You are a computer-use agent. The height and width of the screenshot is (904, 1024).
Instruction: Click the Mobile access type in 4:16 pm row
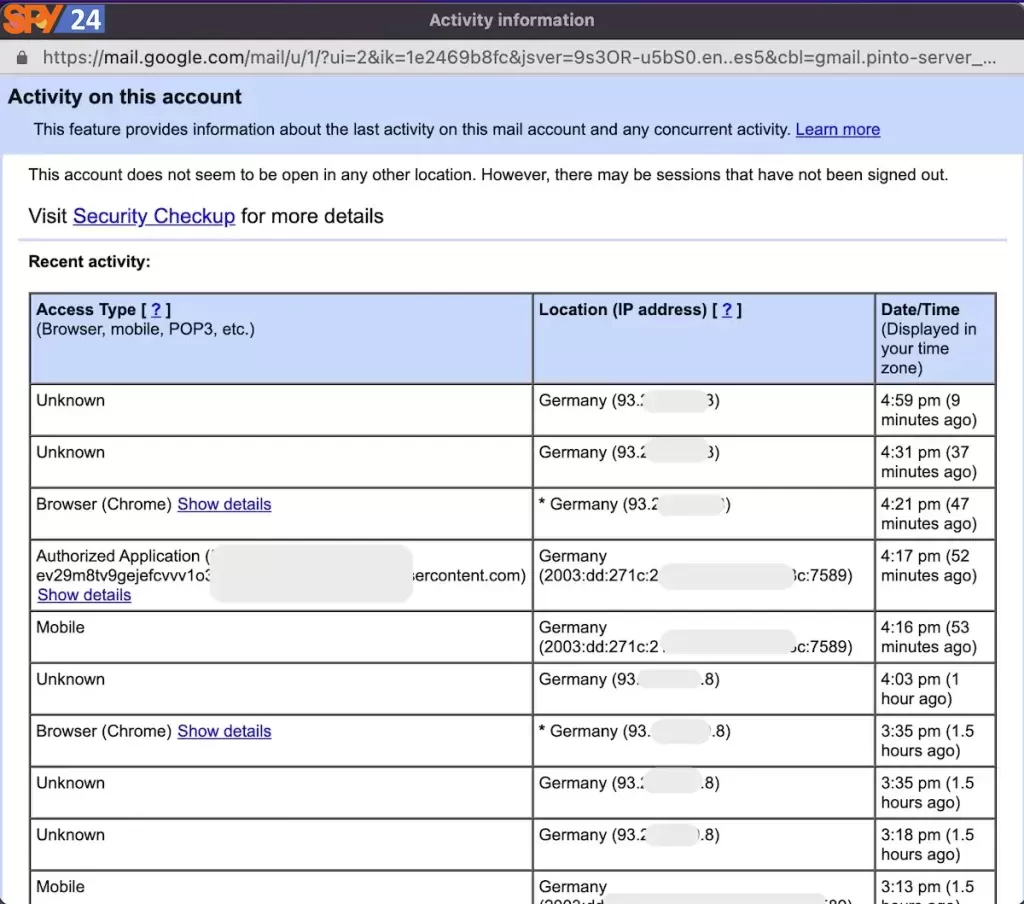point(60,627)
